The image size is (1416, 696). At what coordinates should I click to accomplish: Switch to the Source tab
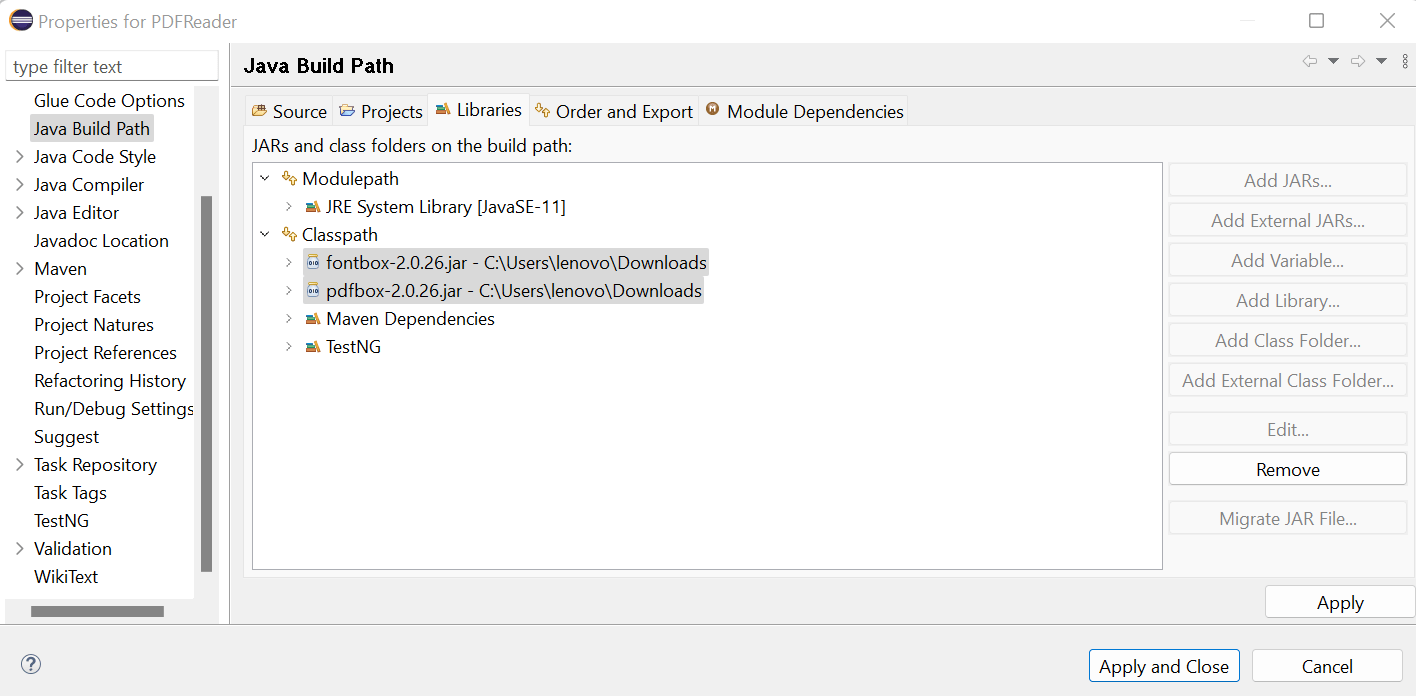click(x=289, y=111)
